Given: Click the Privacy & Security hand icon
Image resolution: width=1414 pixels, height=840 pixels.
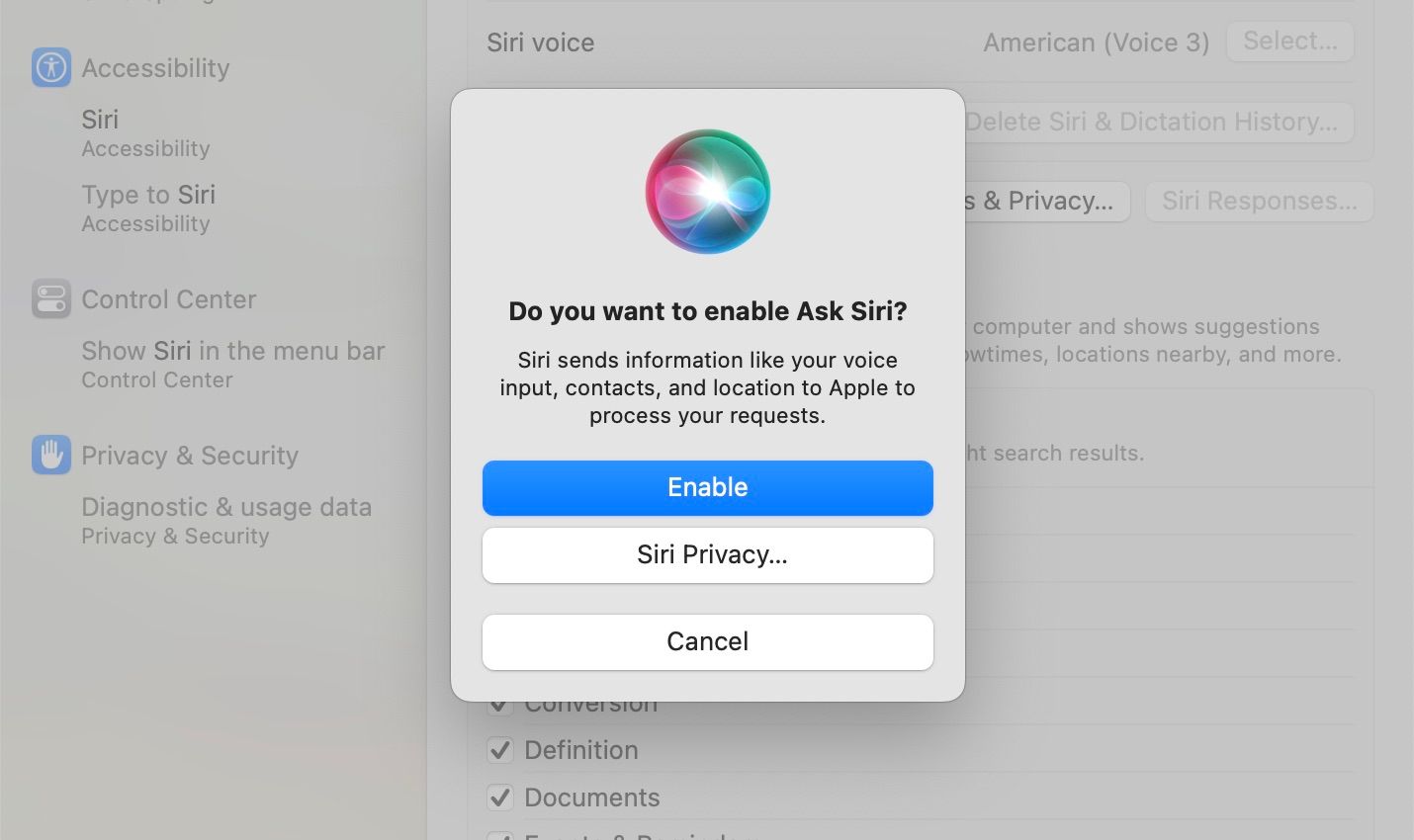Looking at the screenshot, I should (51, 455).
